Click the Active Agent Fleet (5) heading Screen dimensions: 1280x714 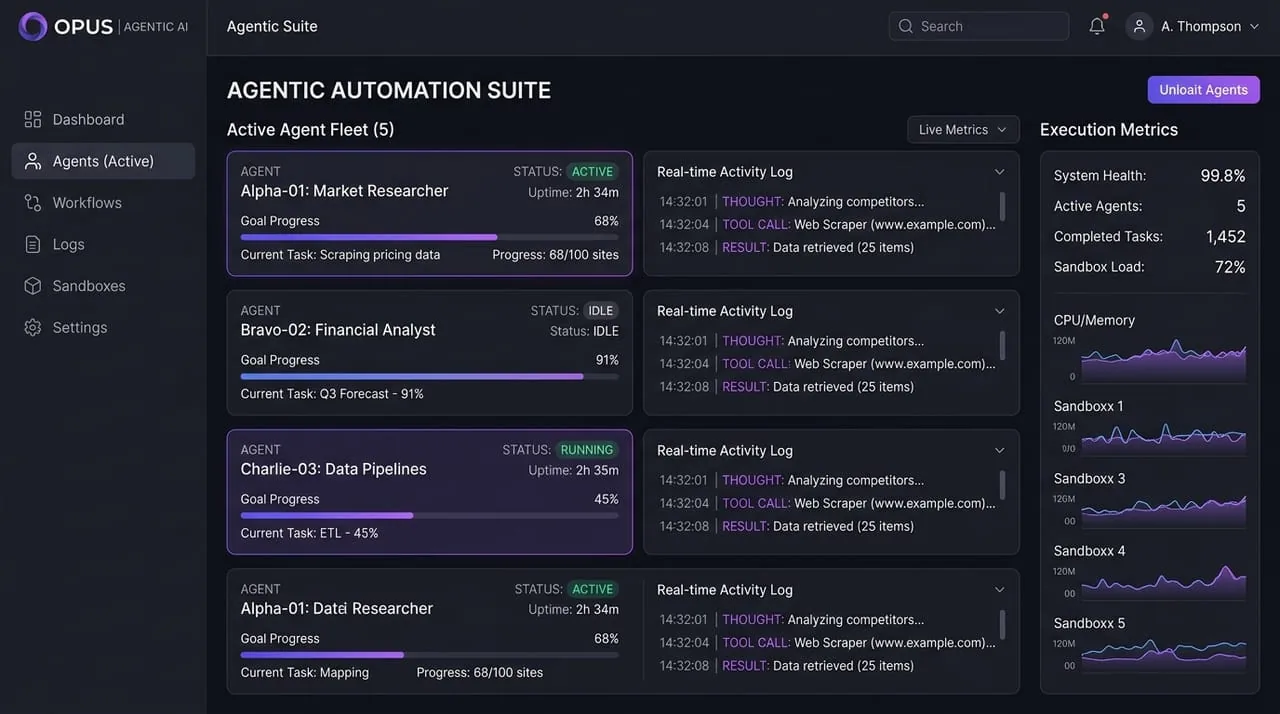coord(311,130)
